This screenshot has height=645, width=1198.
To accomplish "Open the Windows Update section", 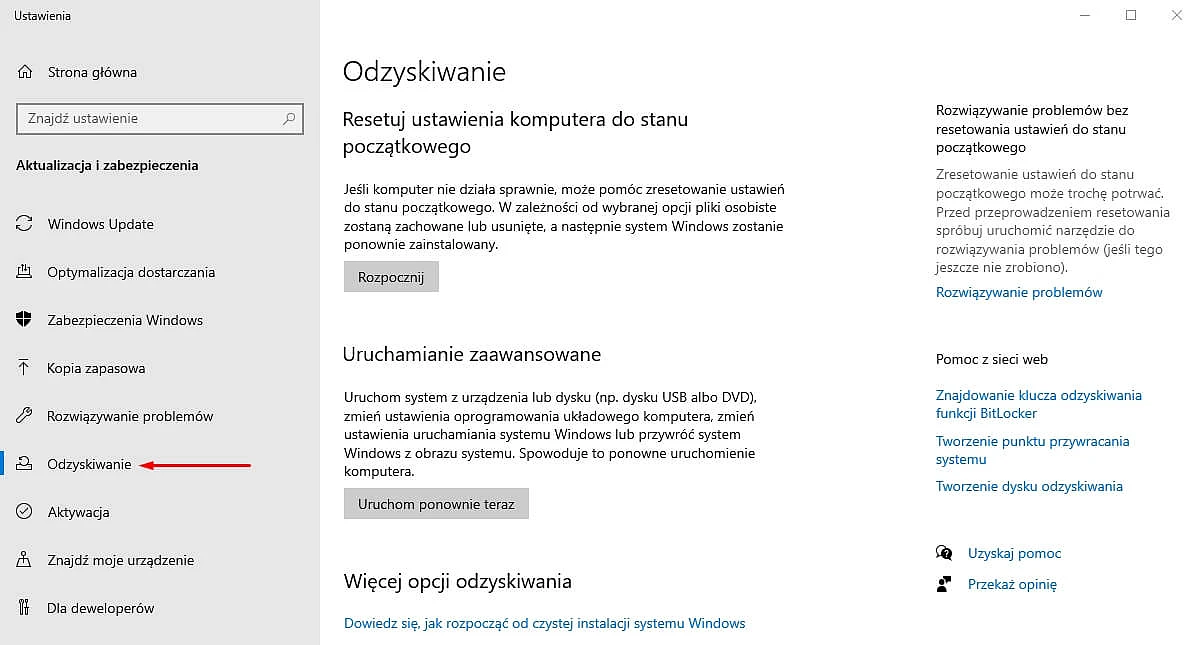I will tap(101, 224).
